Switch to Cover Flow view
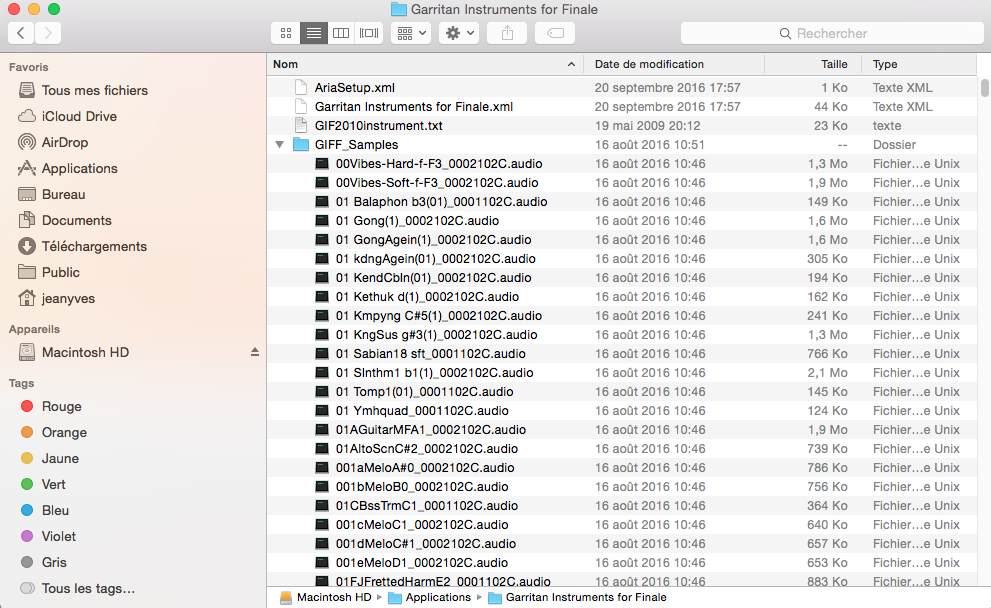The image size is (991, 608). point(369,33)
